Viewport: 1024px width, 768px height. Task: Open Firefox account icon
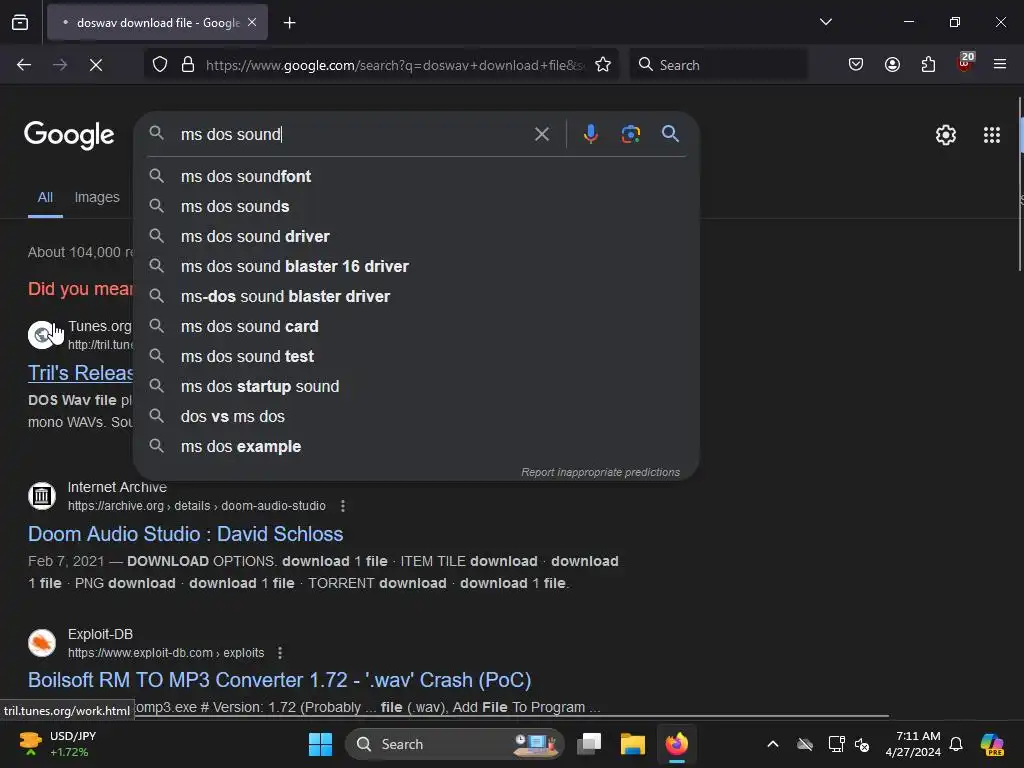point(892,65)
